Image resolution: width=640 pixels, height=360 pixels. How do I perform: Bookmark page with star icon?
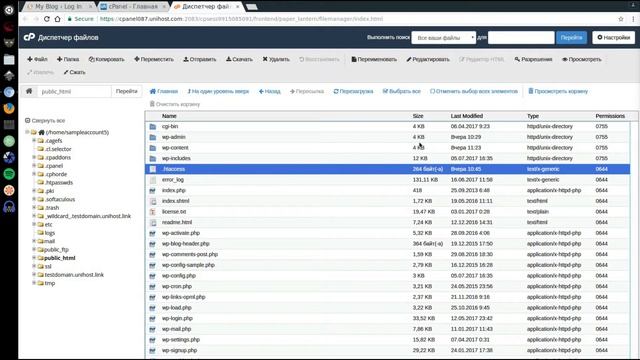click(x=621, y=19)
